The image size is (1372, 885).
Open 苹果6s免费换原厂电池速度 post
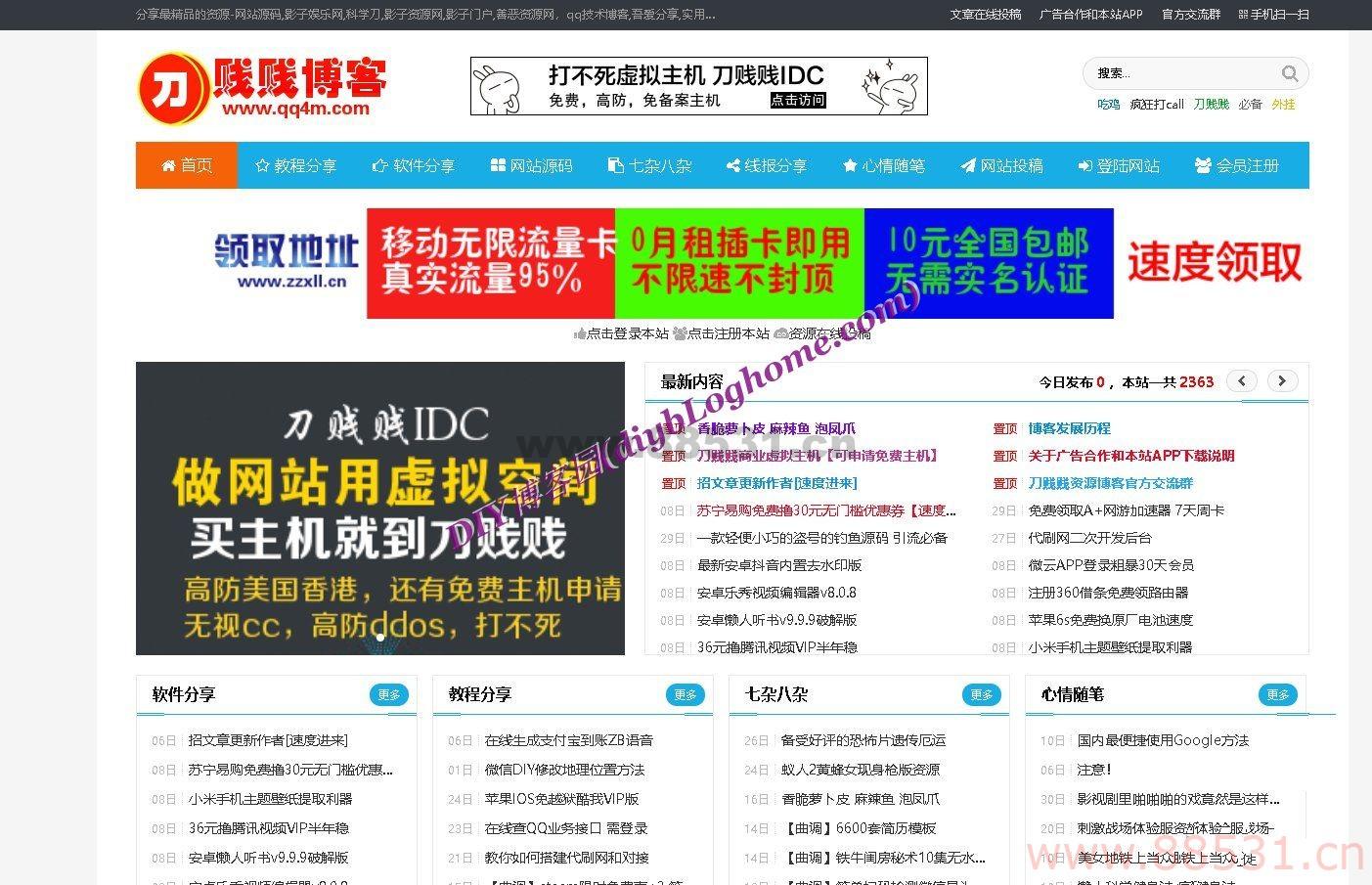point(1111,620)
